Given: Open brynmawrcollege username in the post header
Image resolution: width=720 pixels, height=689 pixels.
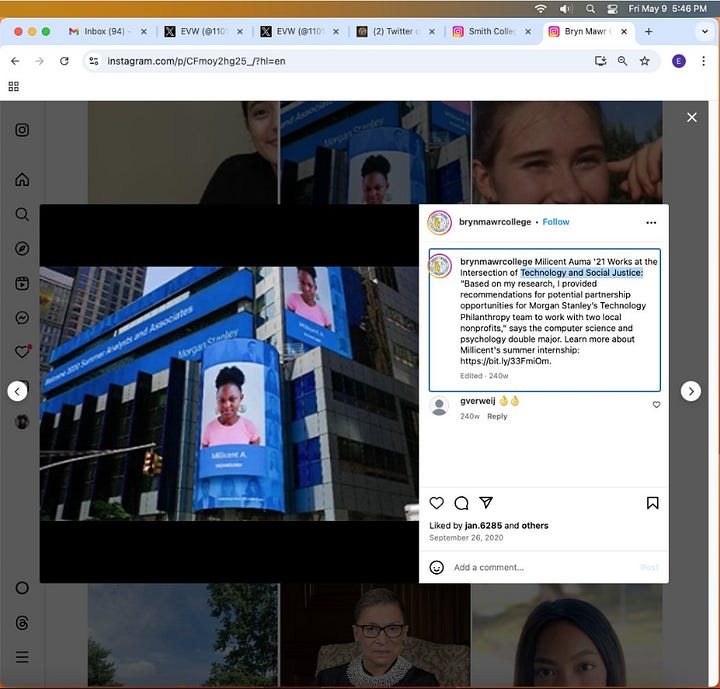Looking at the screenshot, I should 495,222.
